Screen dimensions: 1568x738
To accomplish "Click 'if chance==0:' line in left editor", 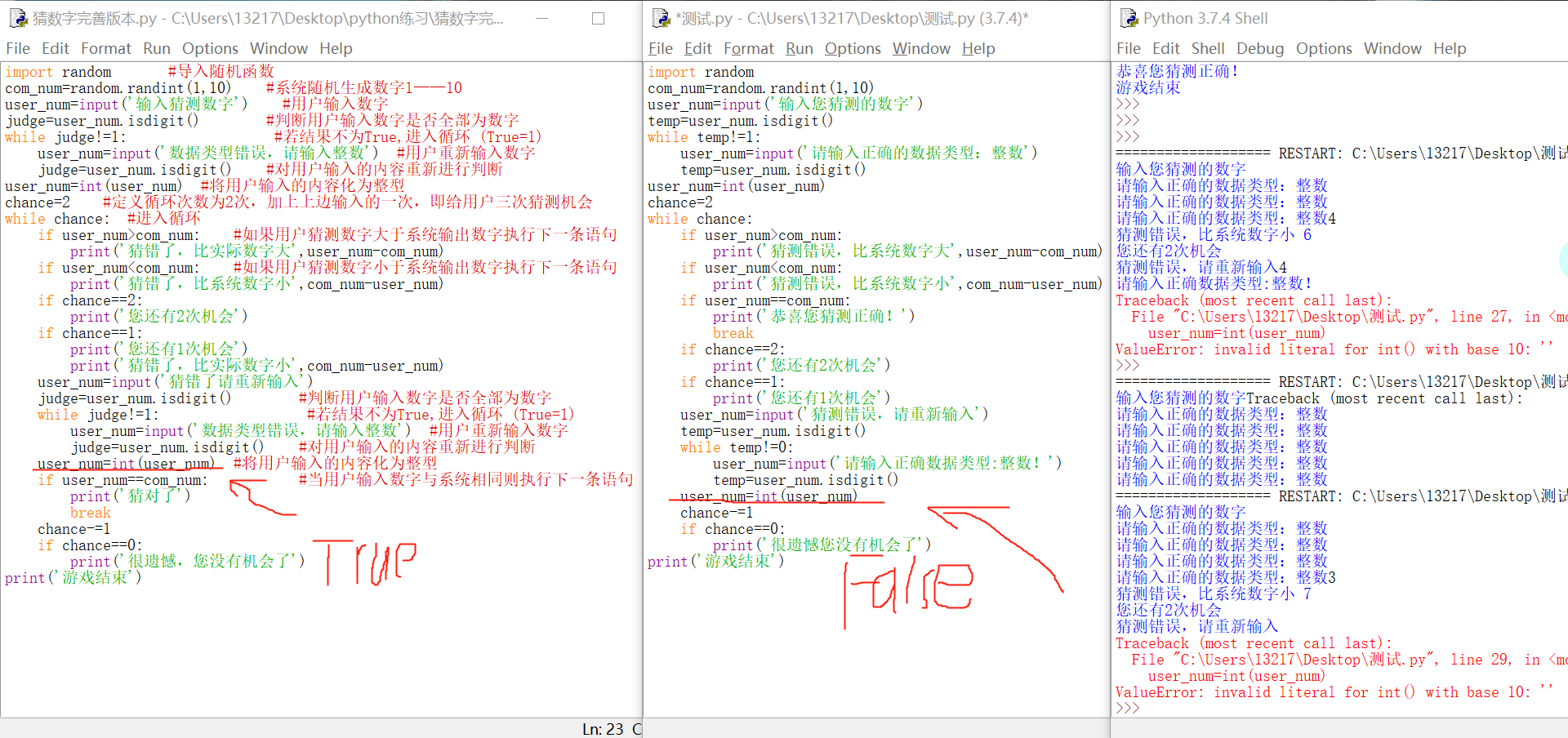I will pos(90,545).
